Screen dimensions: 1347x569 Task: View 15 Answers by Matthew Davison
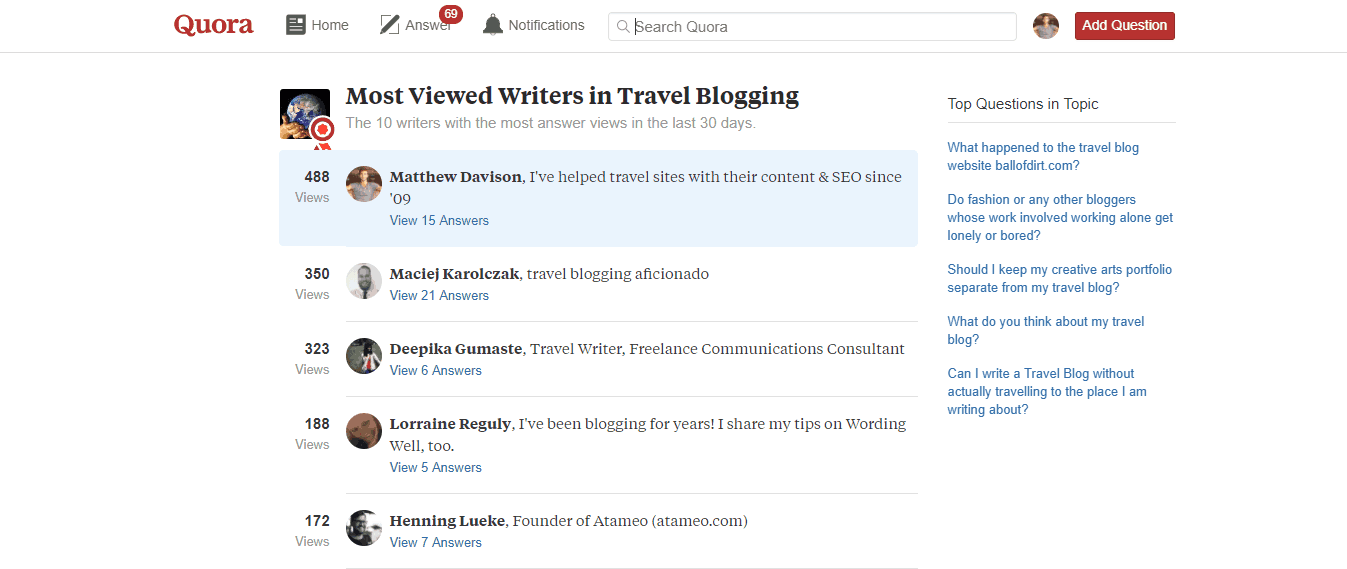pos(439,220)
